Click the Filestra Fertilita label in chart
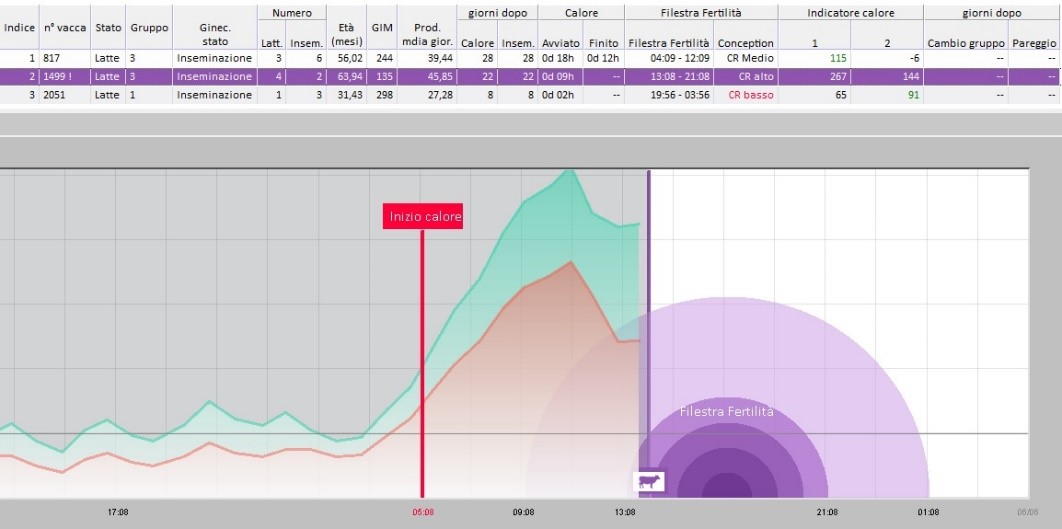1062x529 pixels. pyautogui.click(x=727, y=412)
